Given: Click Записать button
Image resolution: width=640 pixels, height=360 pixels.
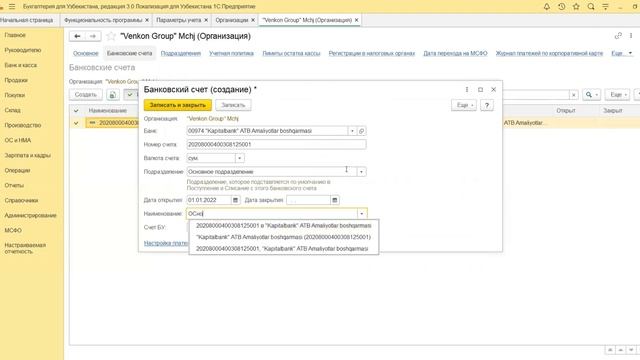Looking at the screenshot, I should point(233,105).
